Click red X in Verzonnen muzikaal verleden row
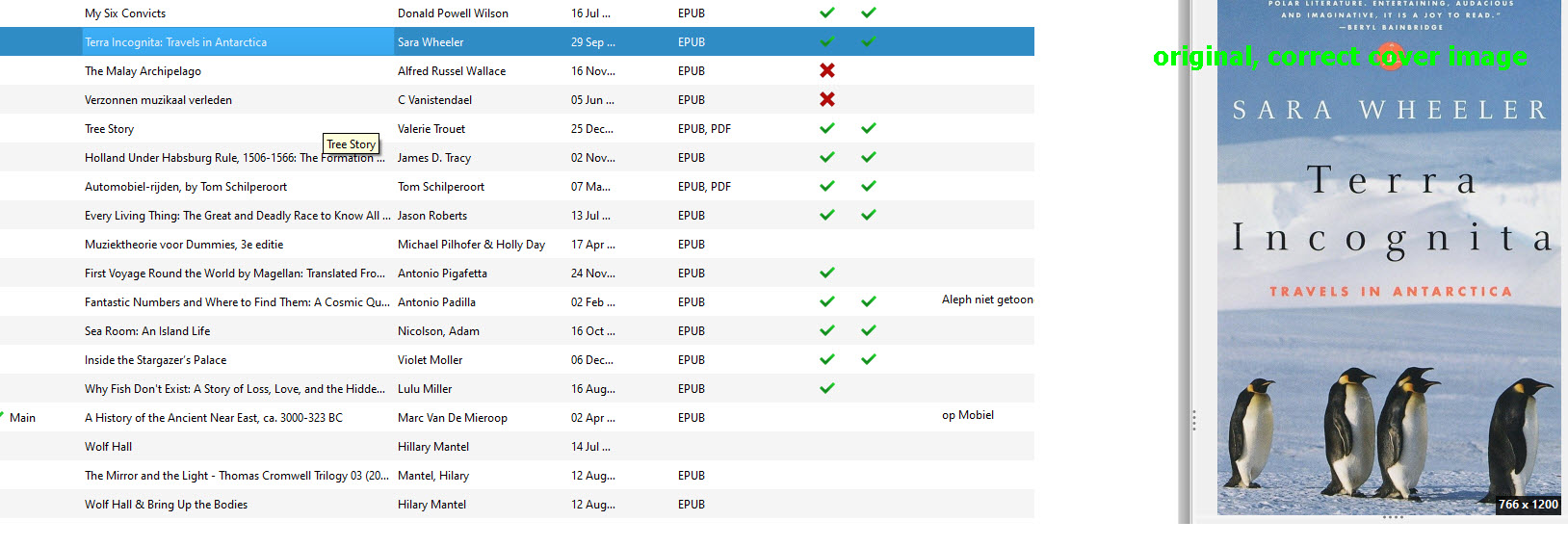The width and height of the screenshot is (1568, 547). (x=826, y=99)
